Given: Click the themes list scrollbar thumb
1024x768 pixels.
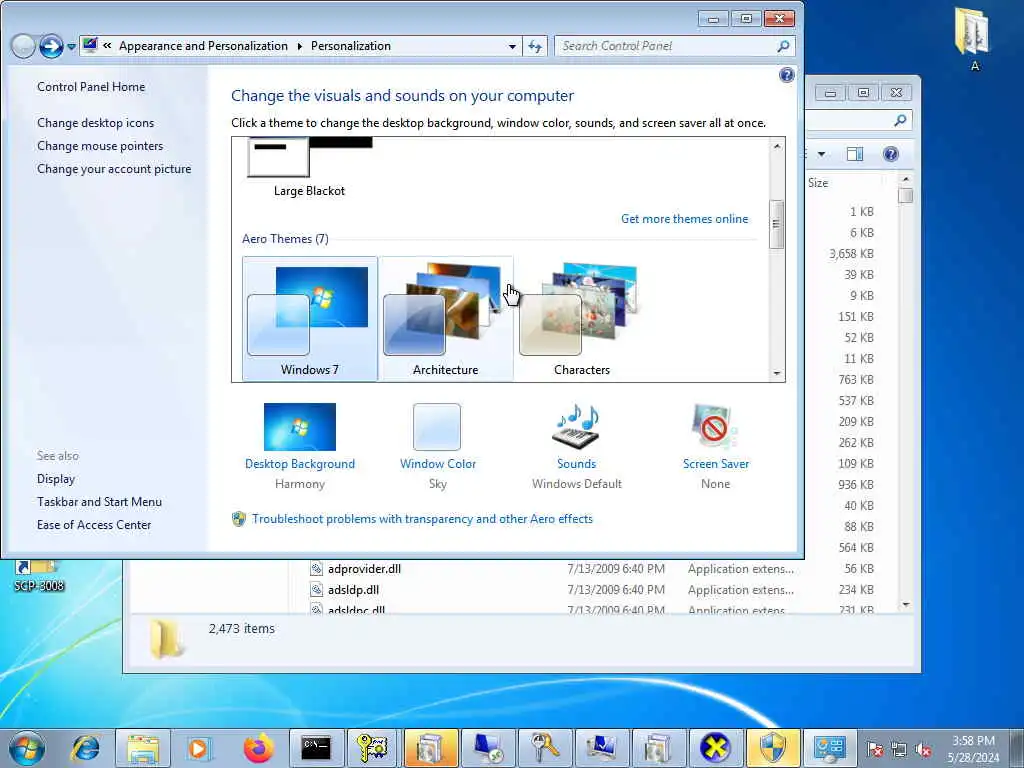Looking at the screenshot, I should 776,224.
